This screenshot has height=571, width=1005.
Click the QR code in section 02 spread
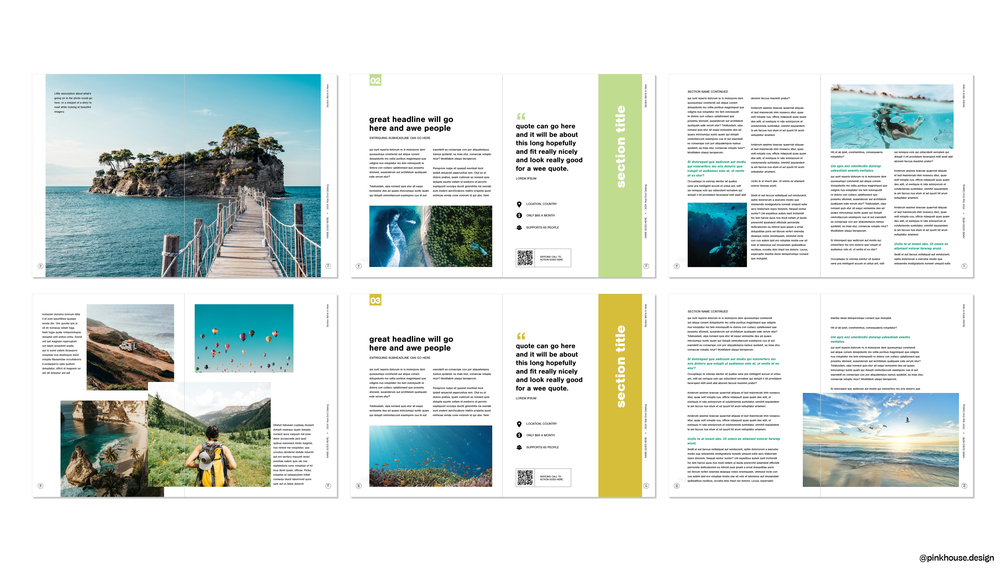click(525, 258)
